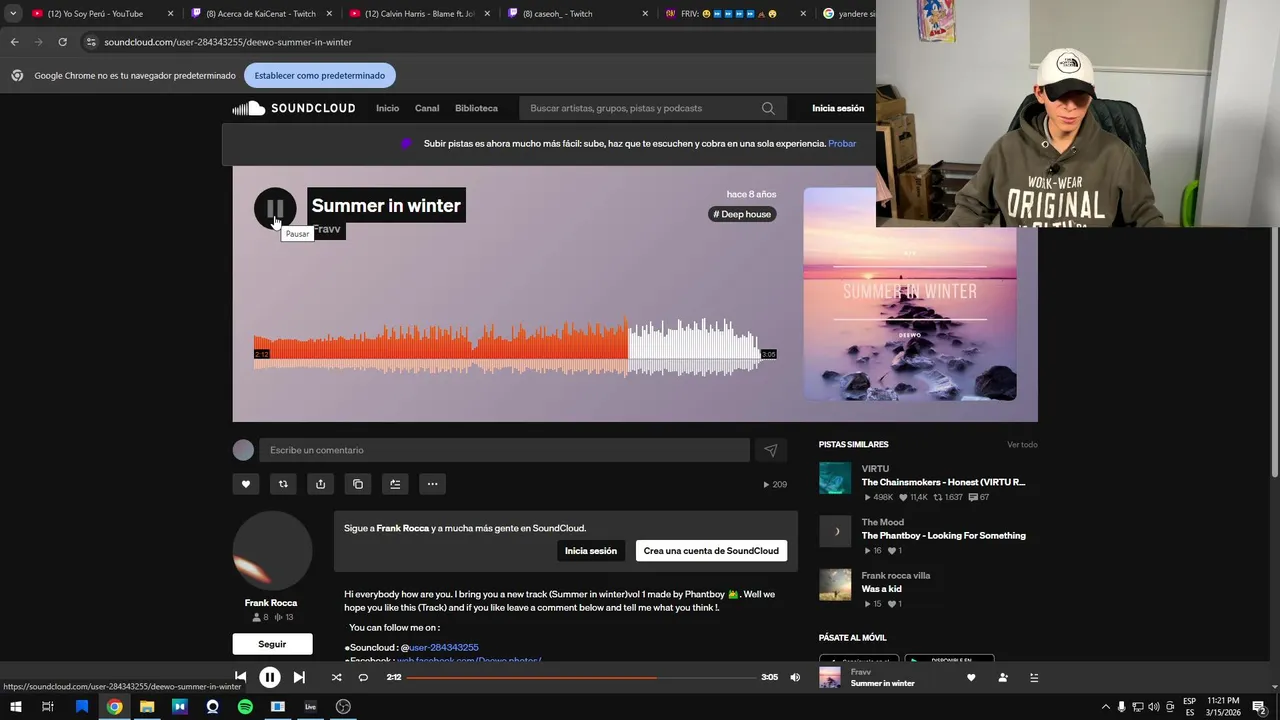Toggle repeat in the bottom player

point(363,677)
